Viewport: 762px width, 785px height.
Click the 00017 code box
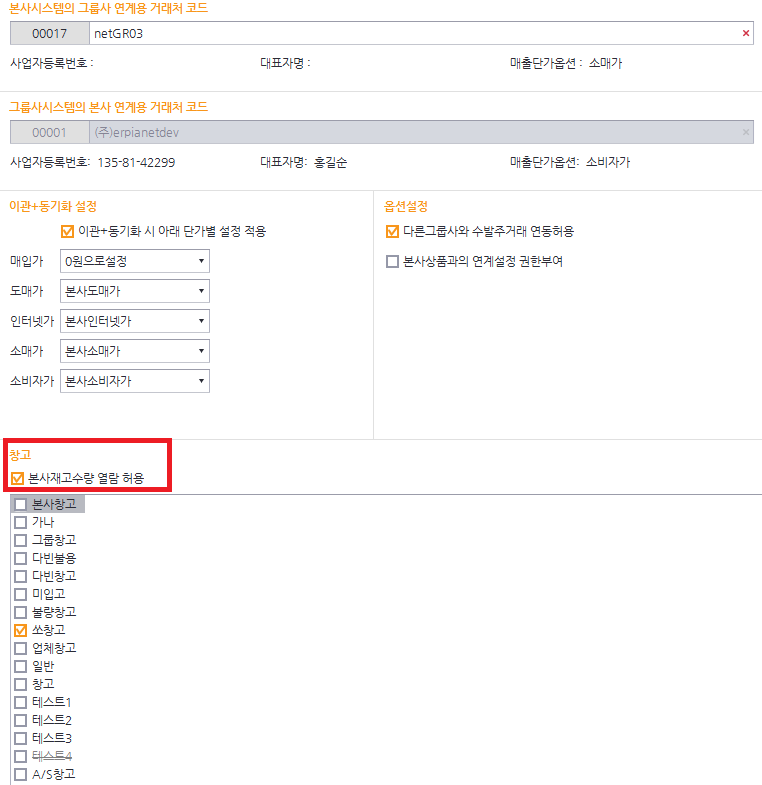point(49,33)
